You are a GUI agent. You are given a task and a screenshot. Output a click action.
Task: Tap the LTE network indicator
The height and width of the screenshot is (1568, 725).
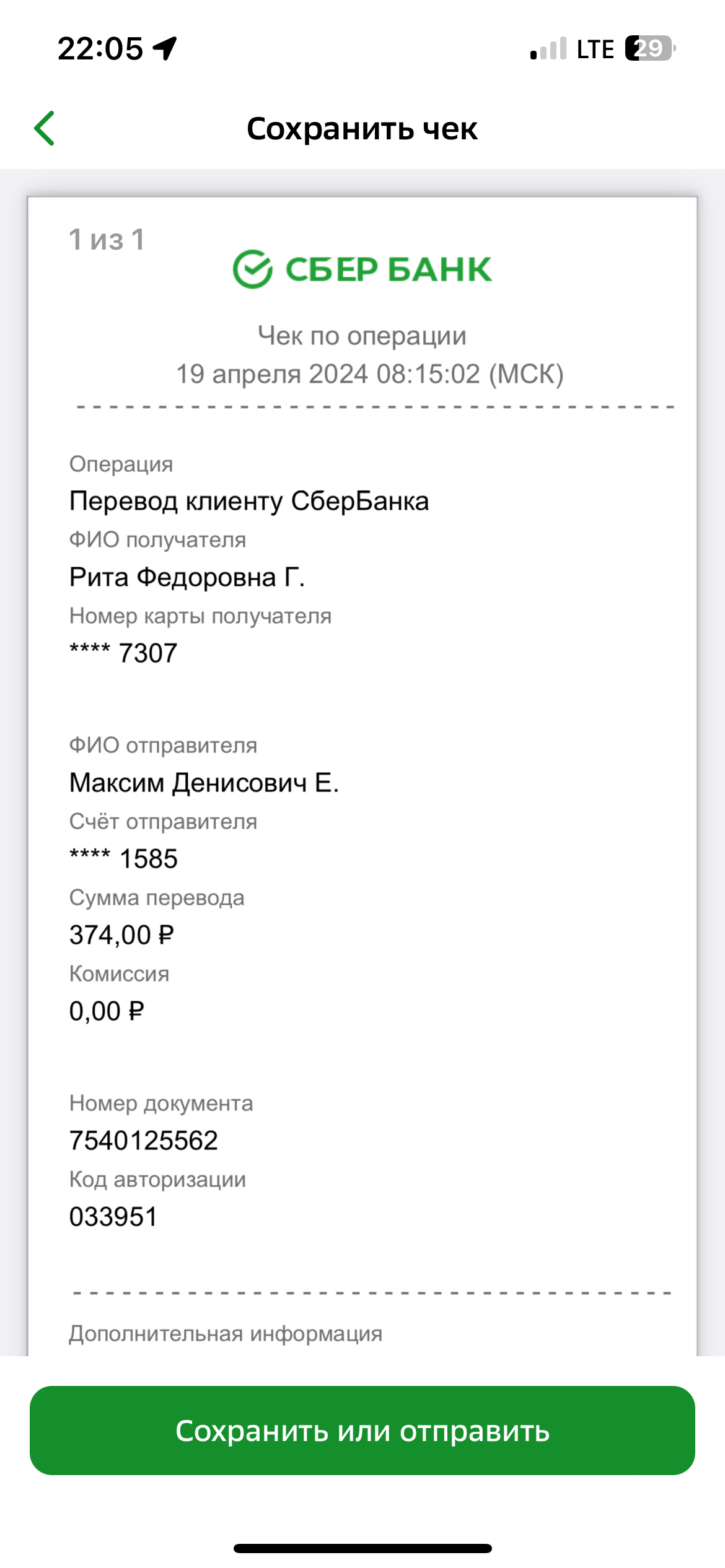click(595, 49)
